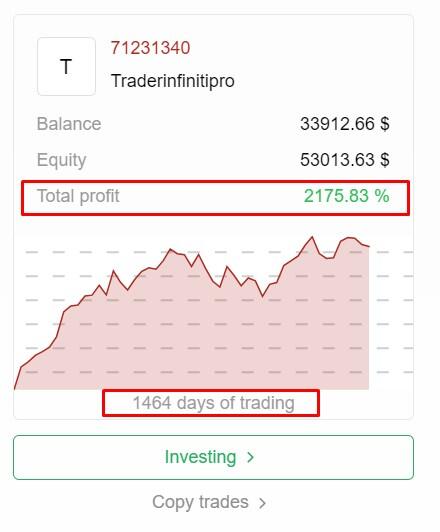Open the Copy trades link

click(209, 502)
